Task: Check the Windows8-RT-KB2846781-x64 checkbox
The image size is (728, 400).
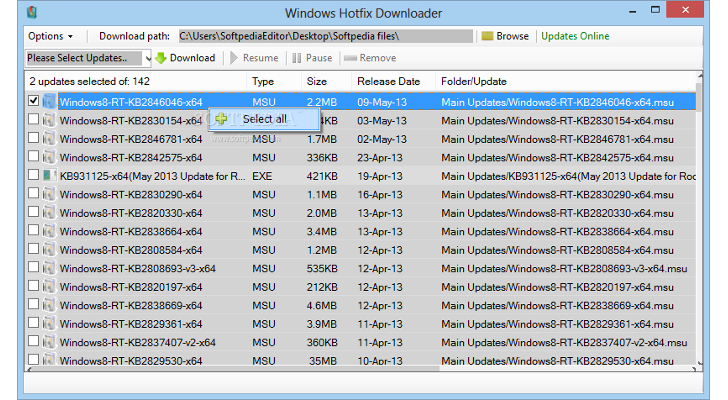Action: coord(34,138)
